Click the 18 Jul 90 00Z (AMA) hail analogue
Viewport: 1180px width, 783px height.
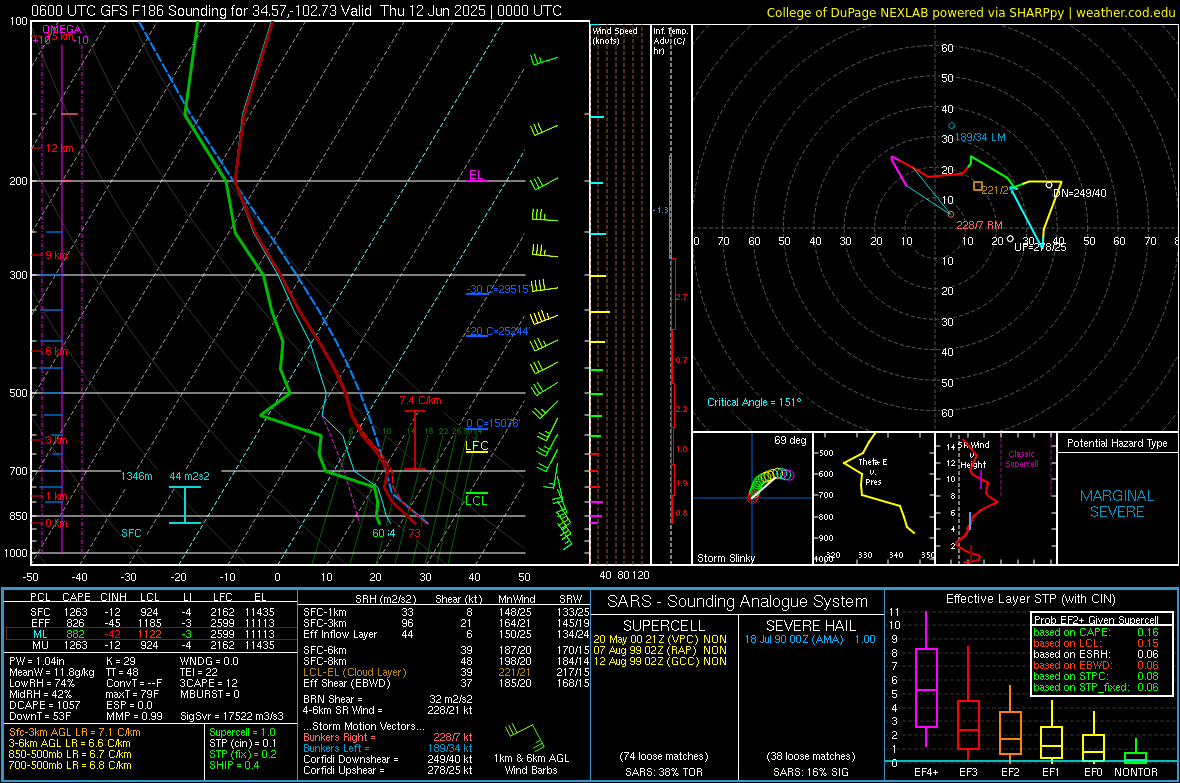810,639
